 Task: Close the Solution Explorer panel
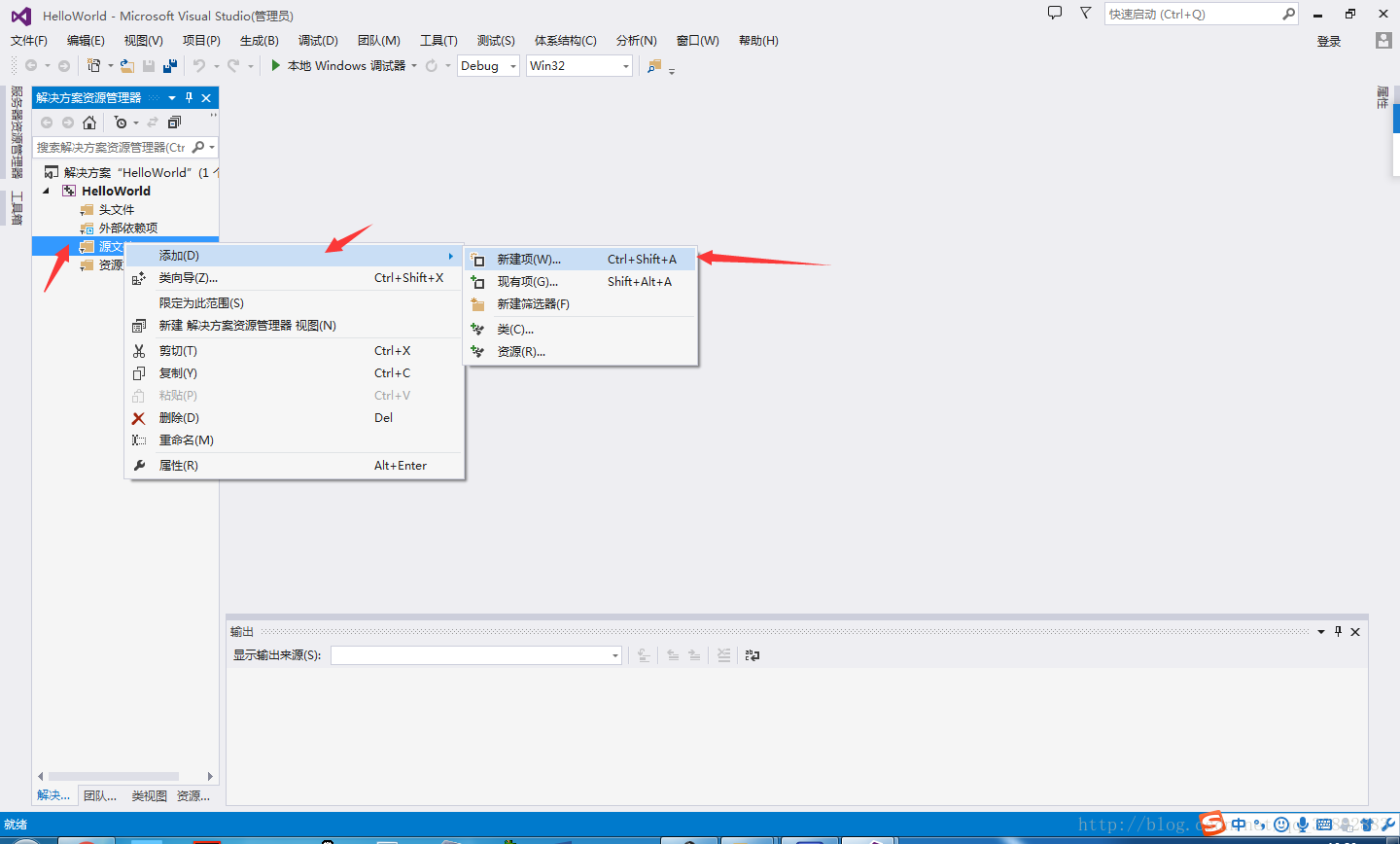click(206, 97)
